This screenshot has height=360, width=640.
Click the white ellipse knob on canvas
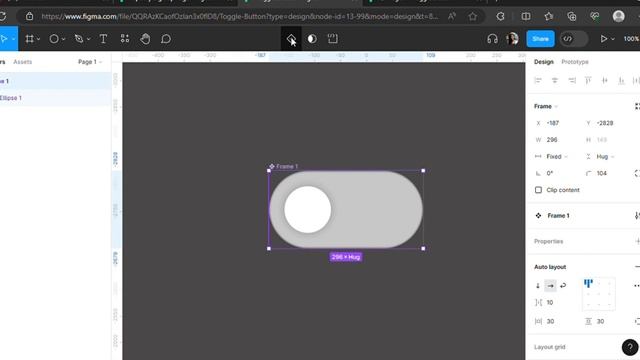click(x=307, y=209)
